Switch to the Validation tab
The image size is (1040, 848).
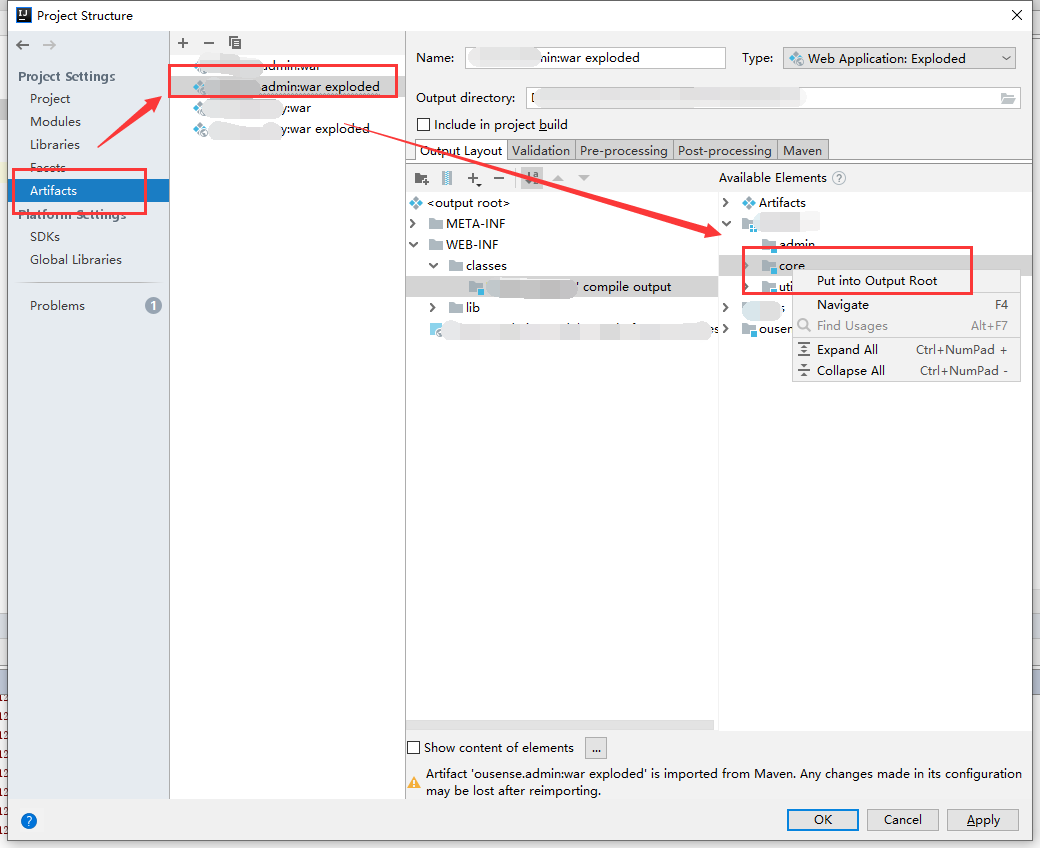point(541,150)
